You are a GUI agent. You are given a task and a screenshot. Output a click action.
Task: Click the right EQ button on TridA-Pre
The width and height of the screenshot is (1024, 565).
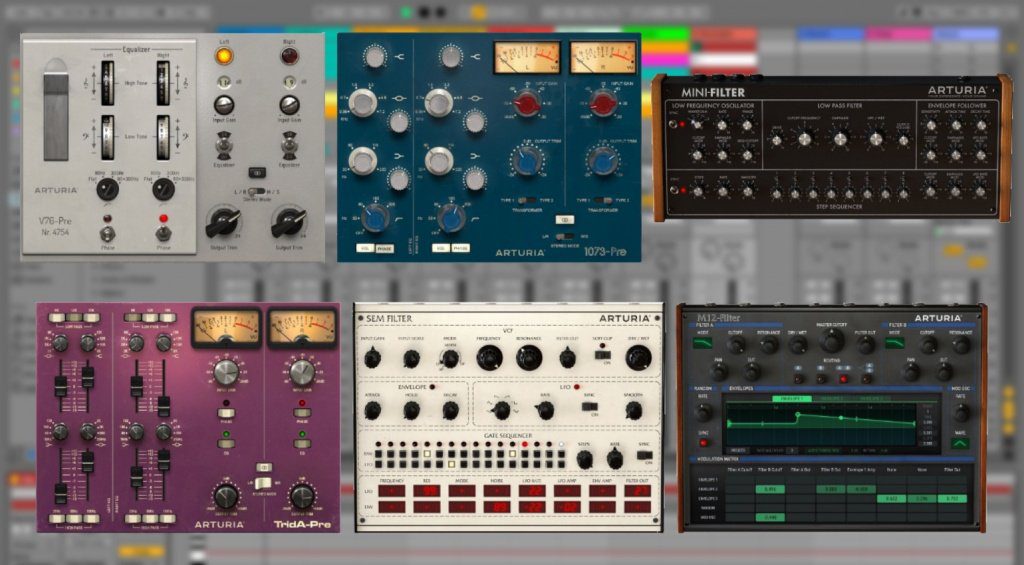pyautogui.click(x=302, y=444)
